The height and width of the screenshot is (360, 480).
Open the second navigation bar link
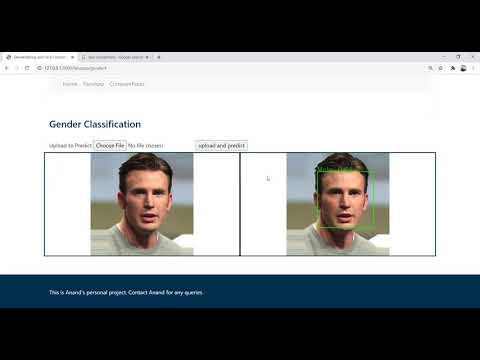[93, 84]
